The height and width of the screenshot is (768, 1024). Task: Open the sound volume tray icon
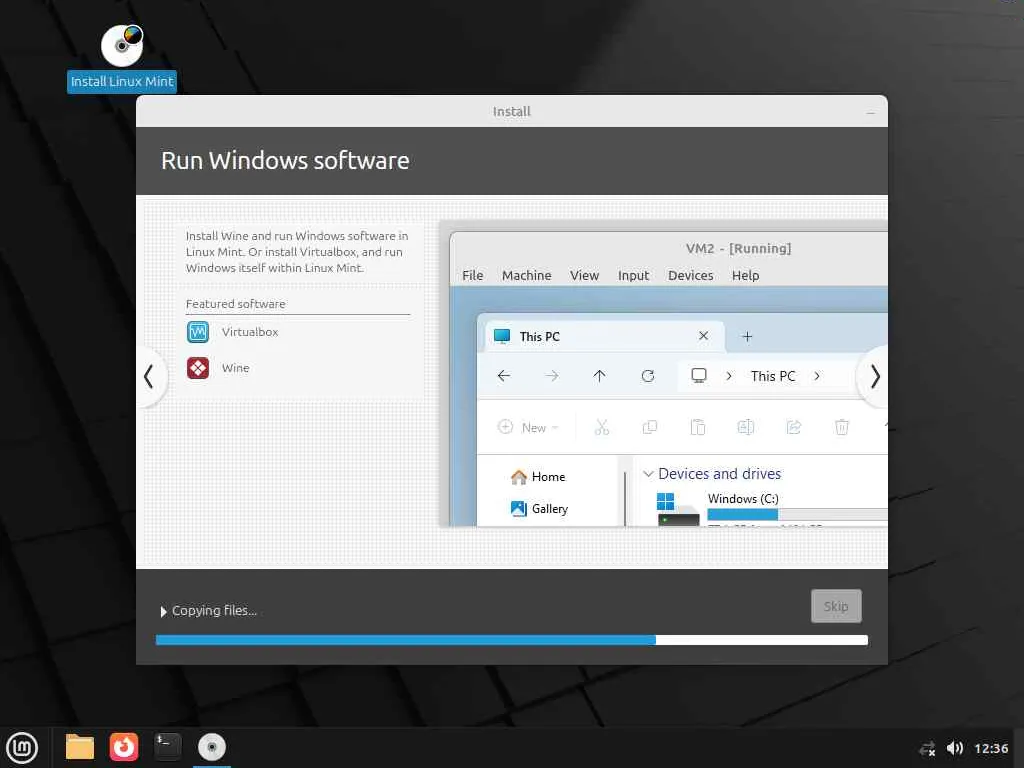point(955,748)
